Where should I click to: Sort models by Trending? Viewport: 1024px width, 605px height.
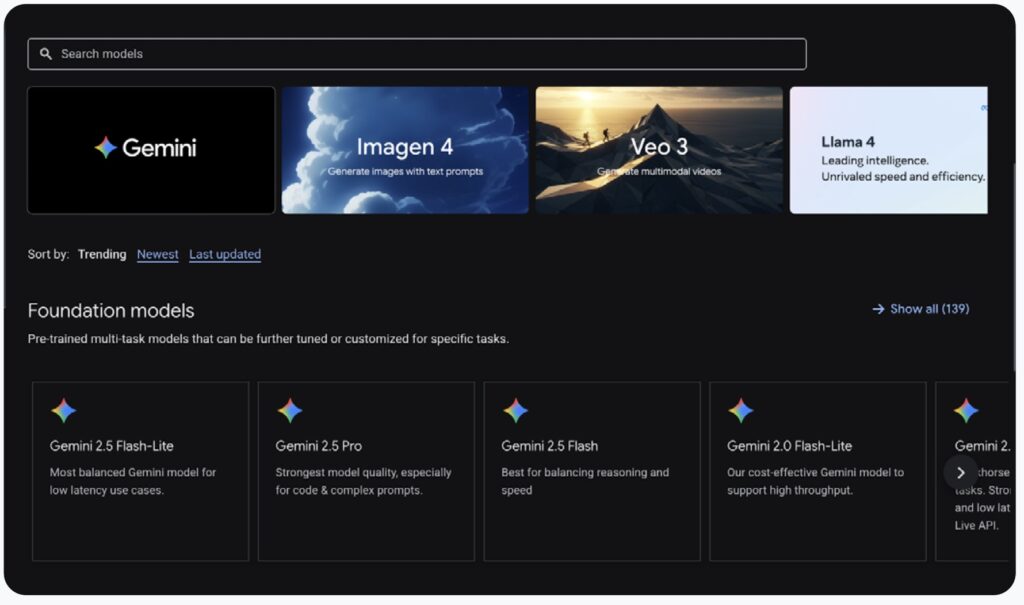coord(102,254)
